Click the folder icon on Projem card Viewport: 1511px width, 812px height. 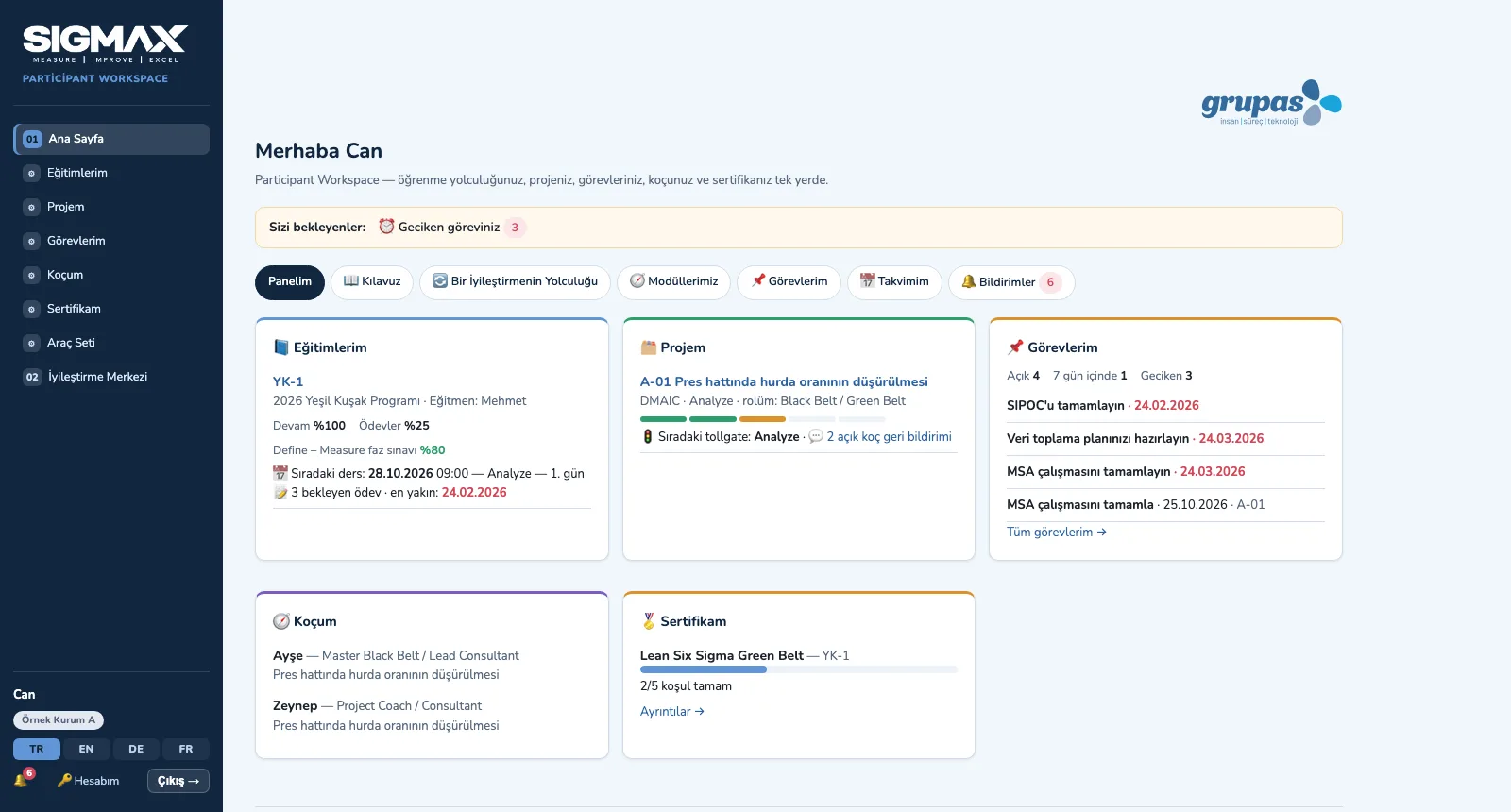point(649,347)
